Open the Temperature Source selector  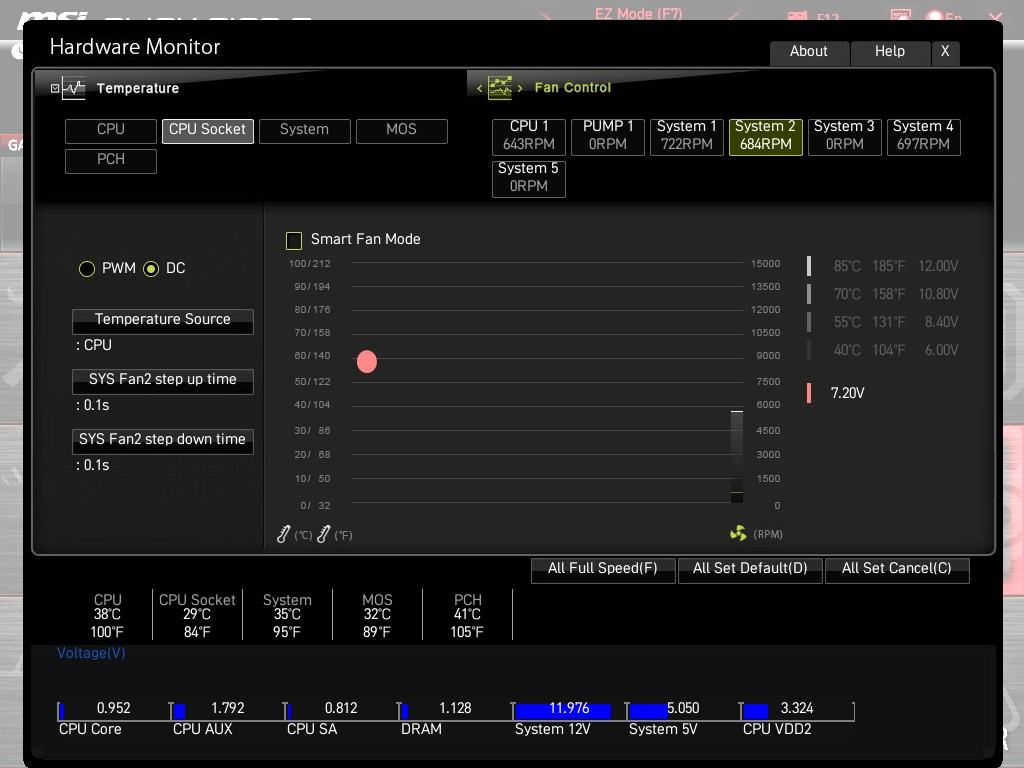point(163,321)
